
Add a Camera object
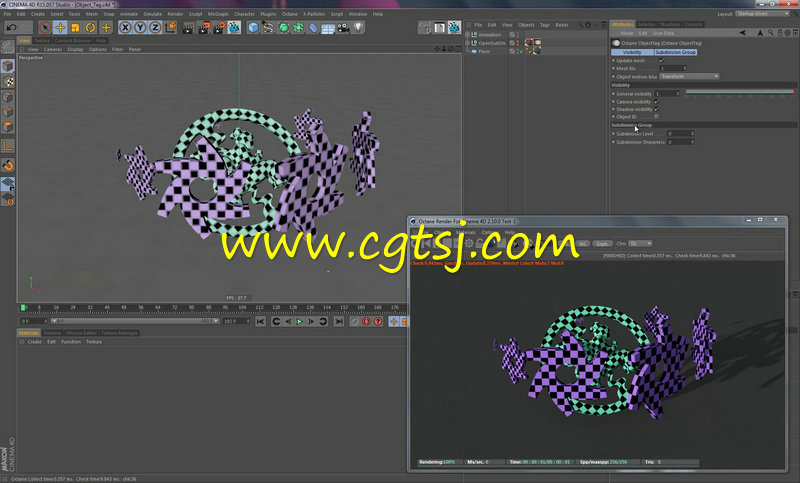point(343,27)
